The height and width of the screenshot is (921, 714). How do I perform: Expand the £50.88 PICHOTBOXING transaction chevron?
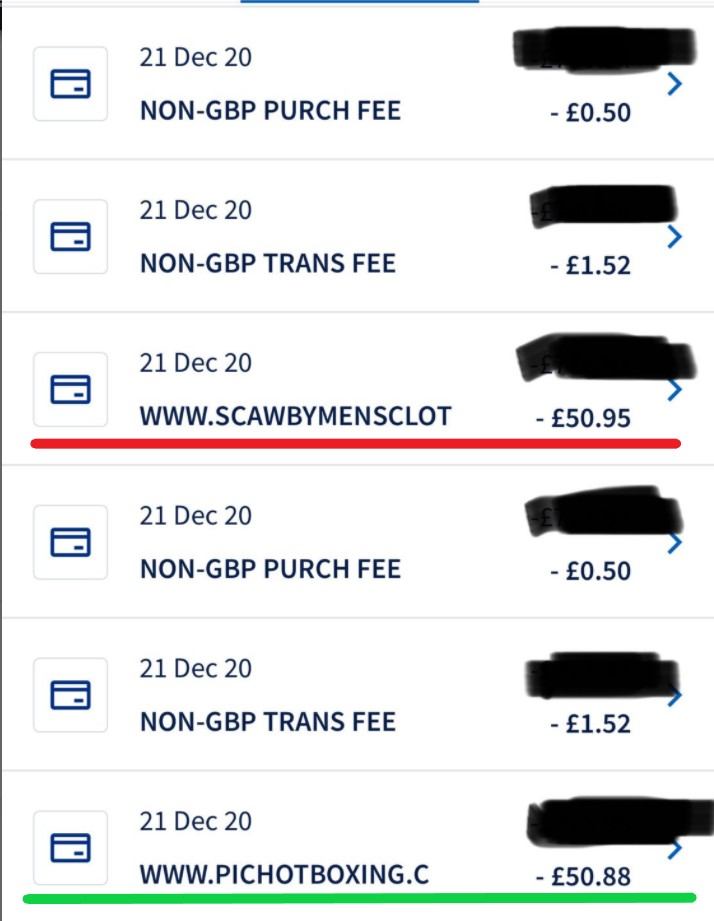[x=675, y=848]
